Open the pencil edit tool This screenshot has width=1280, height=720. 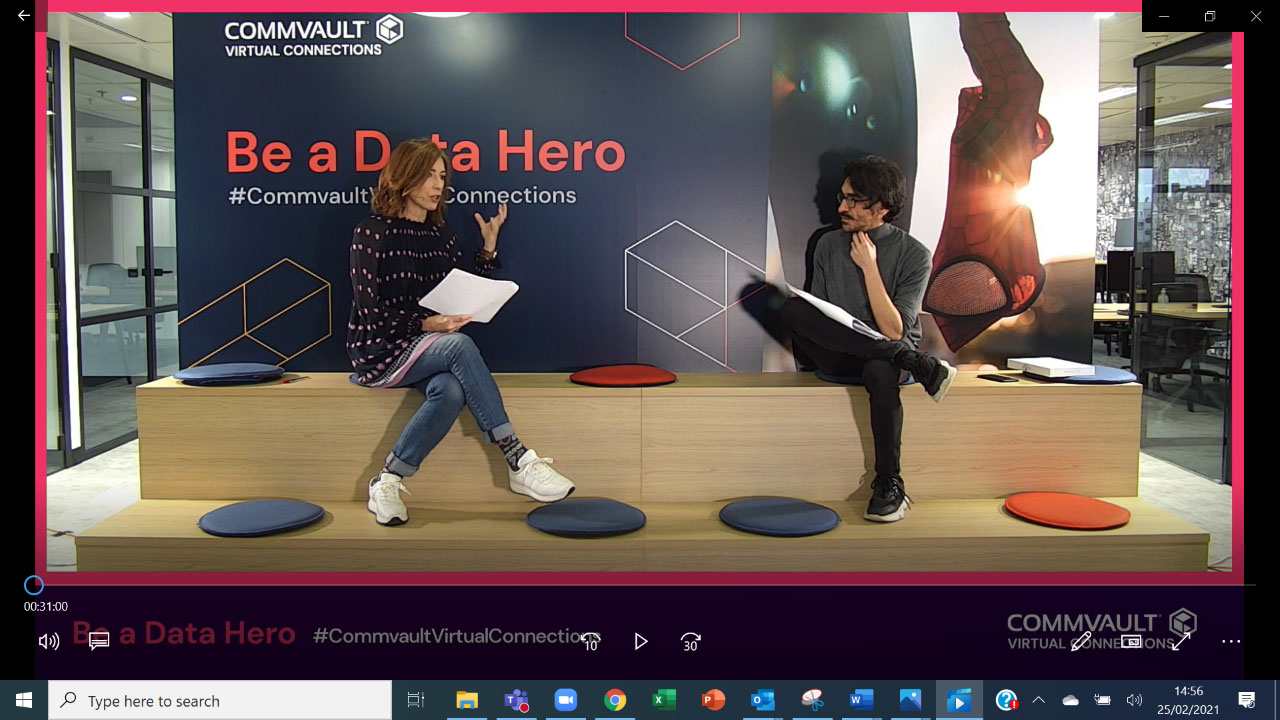[1081, 642]
